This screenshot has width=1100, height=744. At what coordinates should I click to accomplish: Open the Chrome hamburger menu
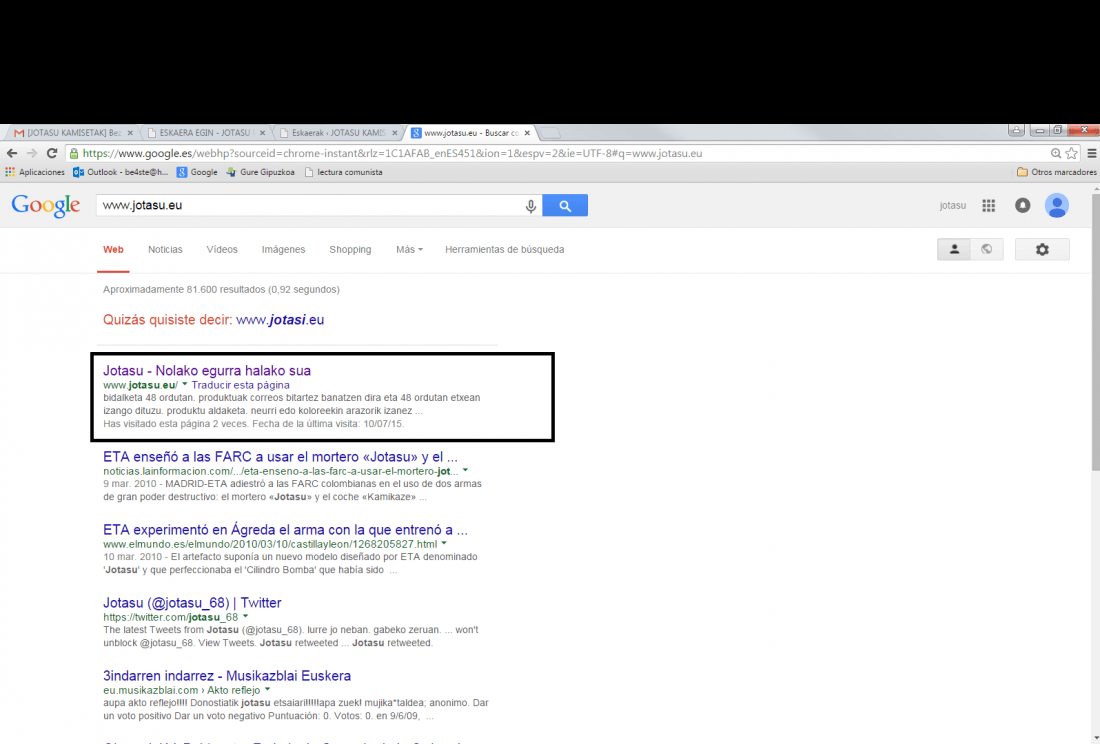pyautogui.click(x=1092, y=153)
